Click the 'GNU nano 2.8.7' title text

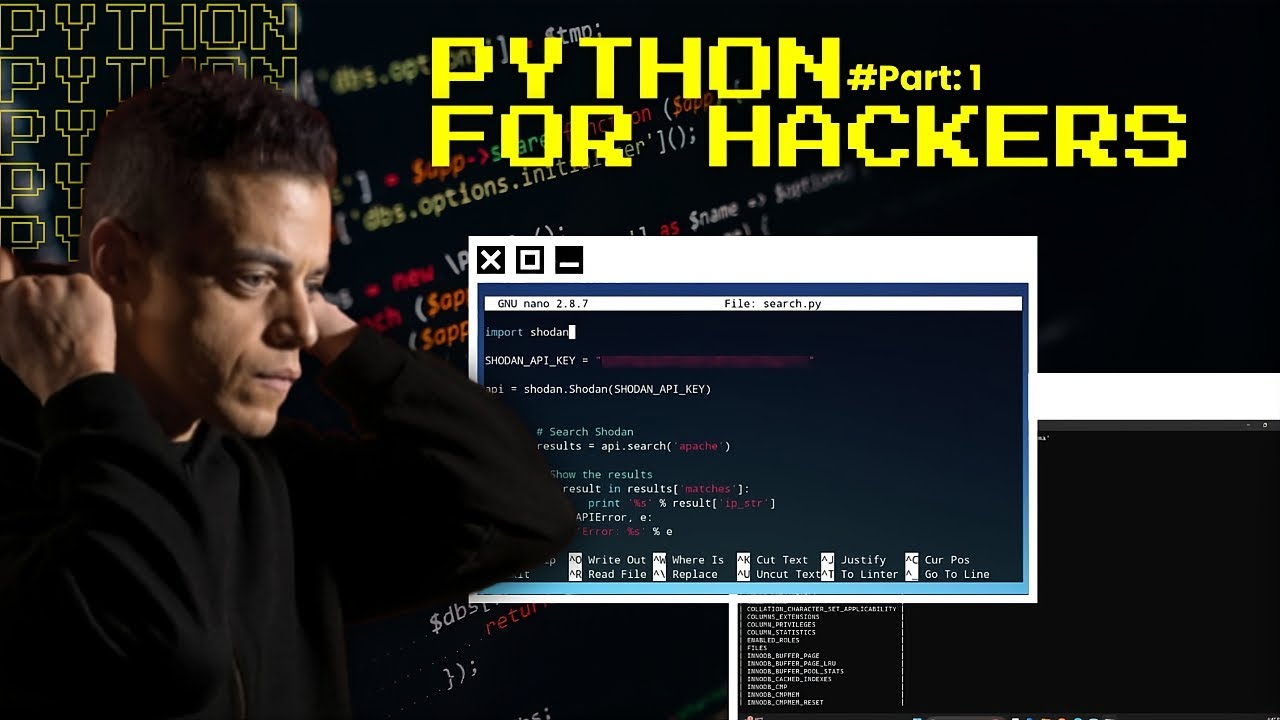point(542,303)
